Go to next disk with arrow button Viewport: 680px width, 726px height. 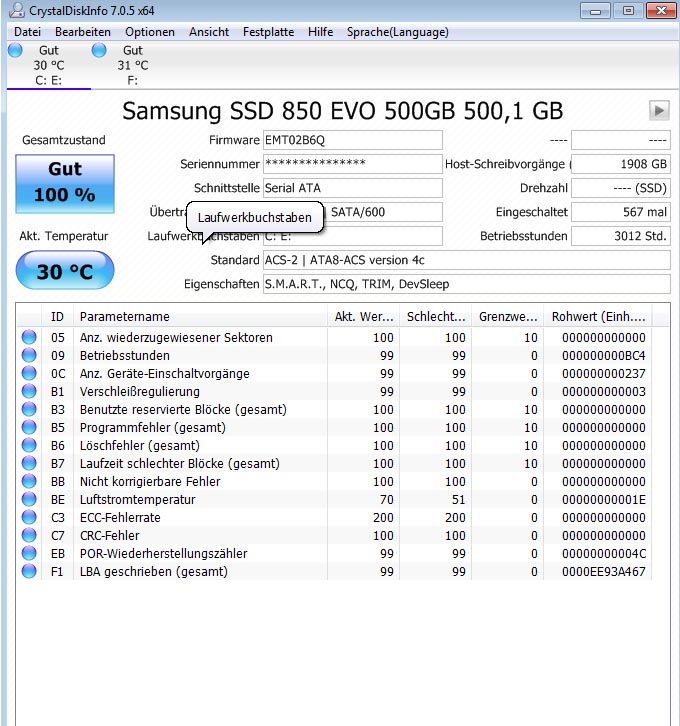pos(659,111)
